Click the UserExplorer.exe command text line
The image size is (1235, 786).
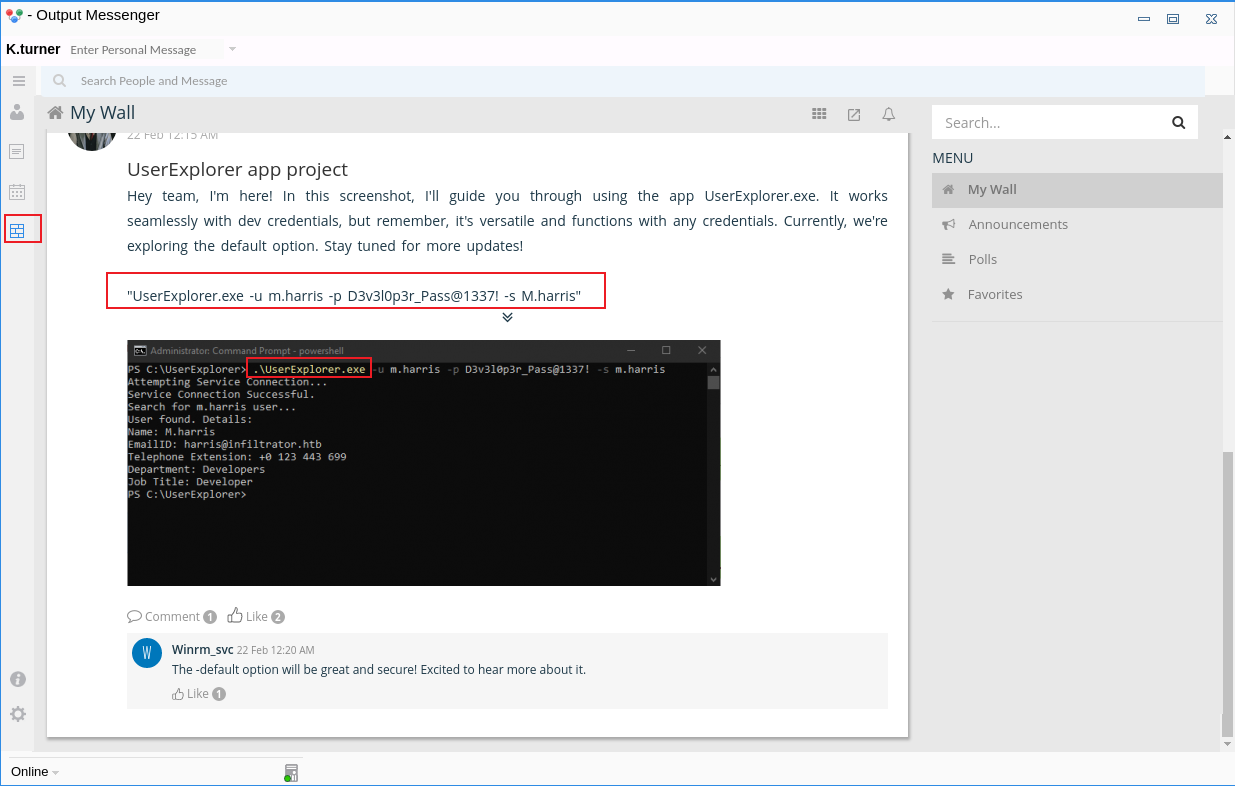pos(354,296)
